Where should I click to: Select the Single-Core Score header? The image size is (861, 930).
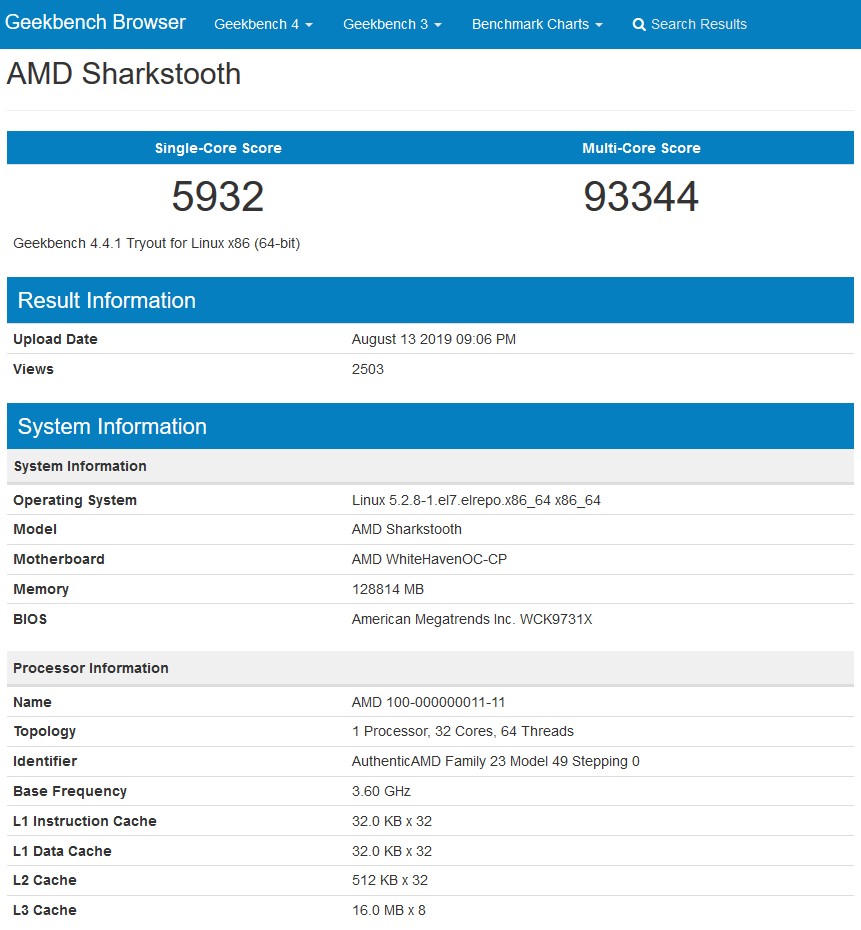218,148
